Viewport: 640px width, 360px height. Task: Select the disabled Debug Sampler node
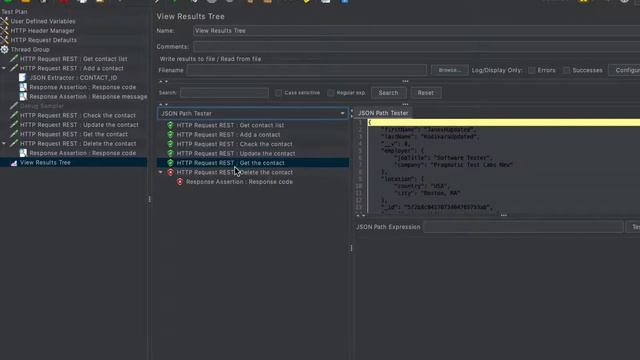click(42, 106)
